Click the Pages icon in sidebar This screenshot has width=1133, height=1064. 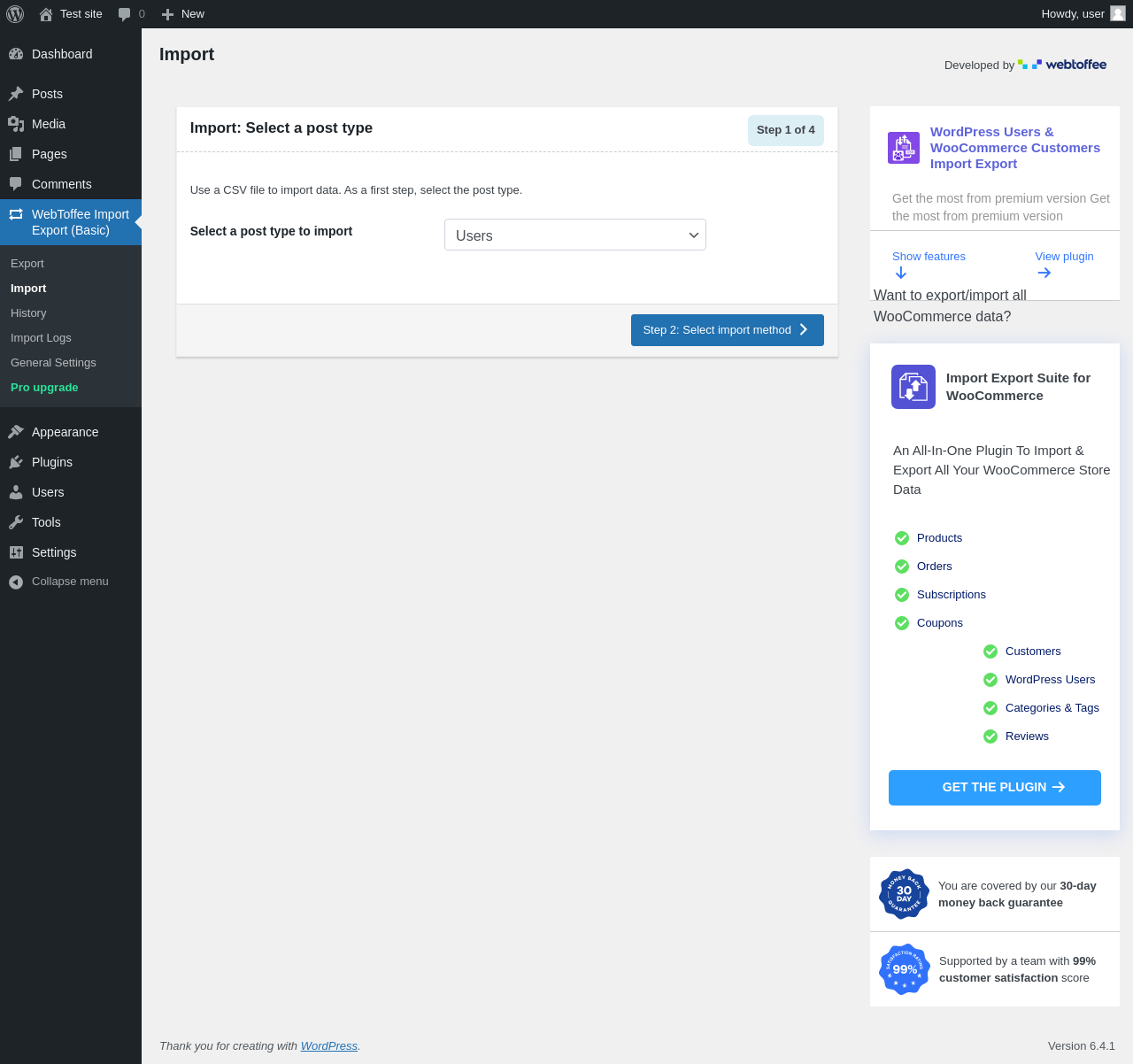[x=16, y=154]
